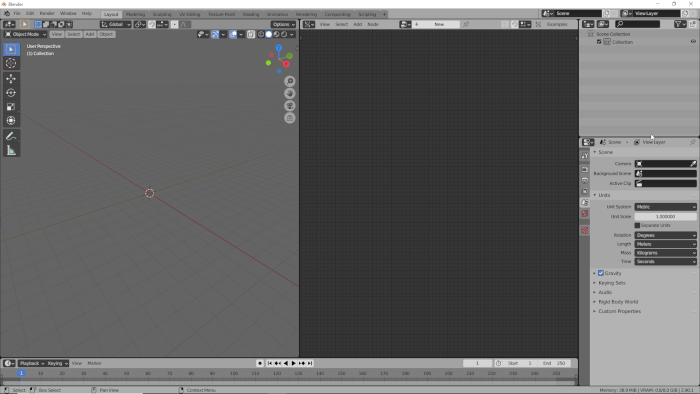
Task: Activate the Rotate tool
Action: [11, 93]
